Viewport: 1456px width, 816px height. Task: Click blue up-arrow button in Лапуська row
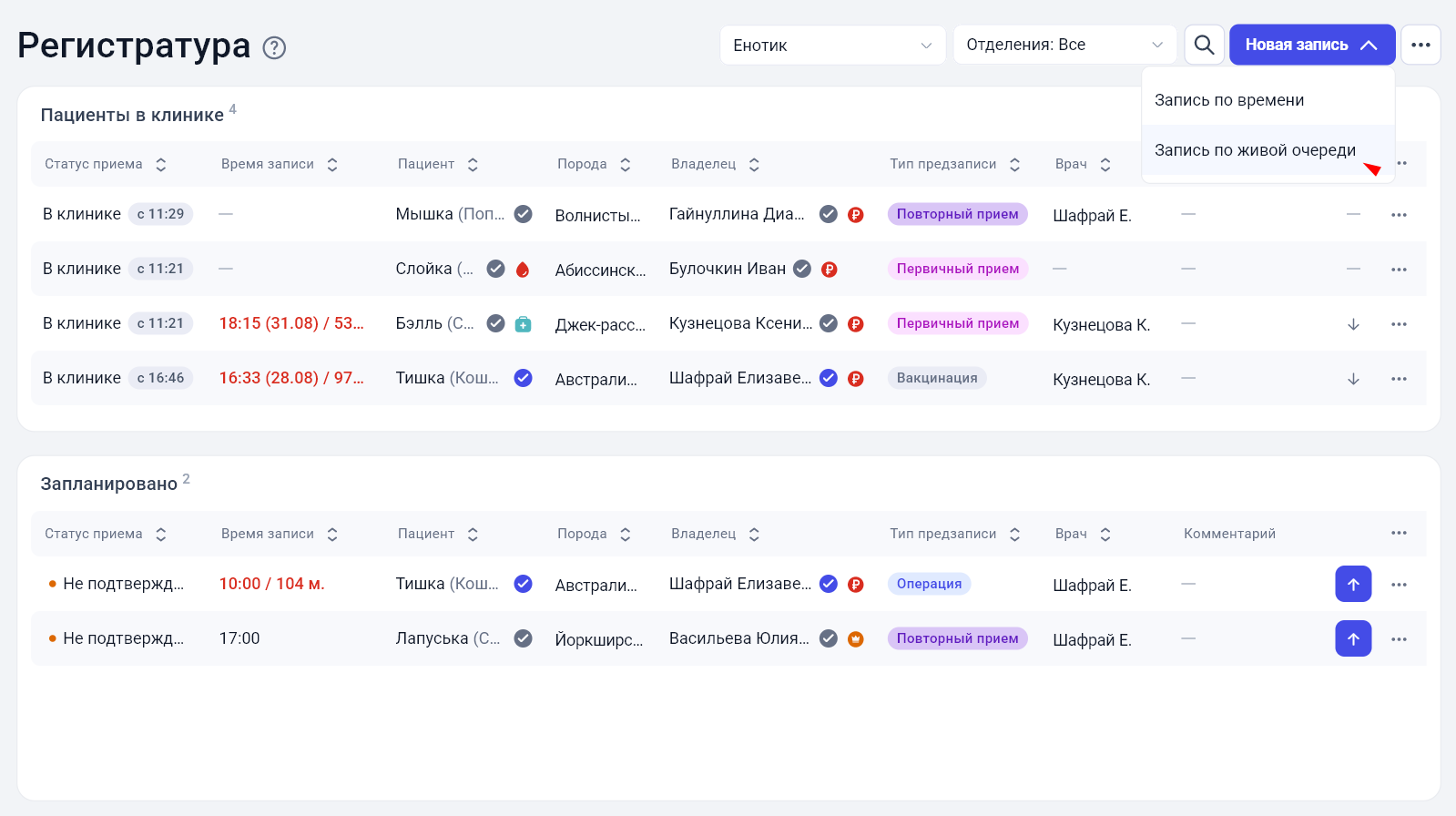click(1353, 638)
